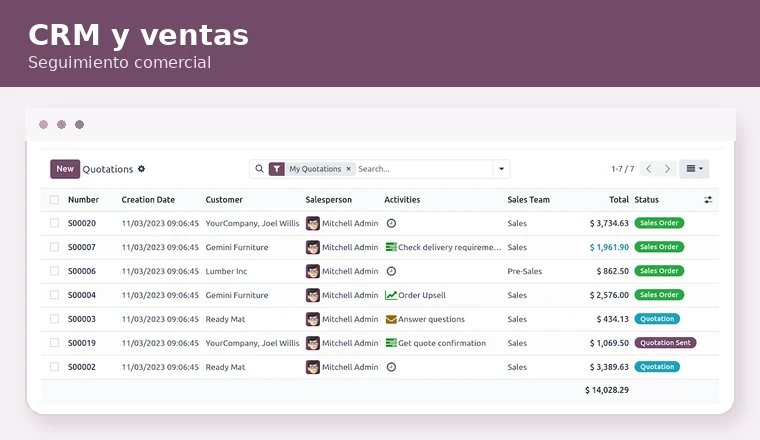The height and width of the screenshot is (440, 760).
Task: Go to next page arrow
Action: [x=667, y=169]
